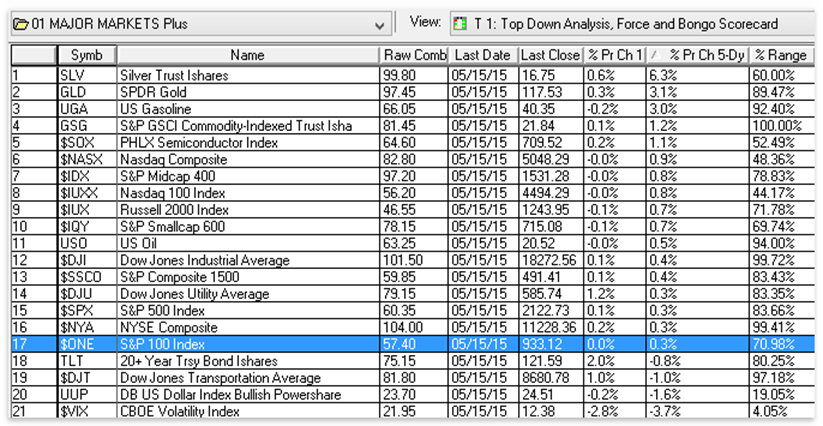Click the USO symbol cell
Screen dimensions: 823x426
click(87, 243)
